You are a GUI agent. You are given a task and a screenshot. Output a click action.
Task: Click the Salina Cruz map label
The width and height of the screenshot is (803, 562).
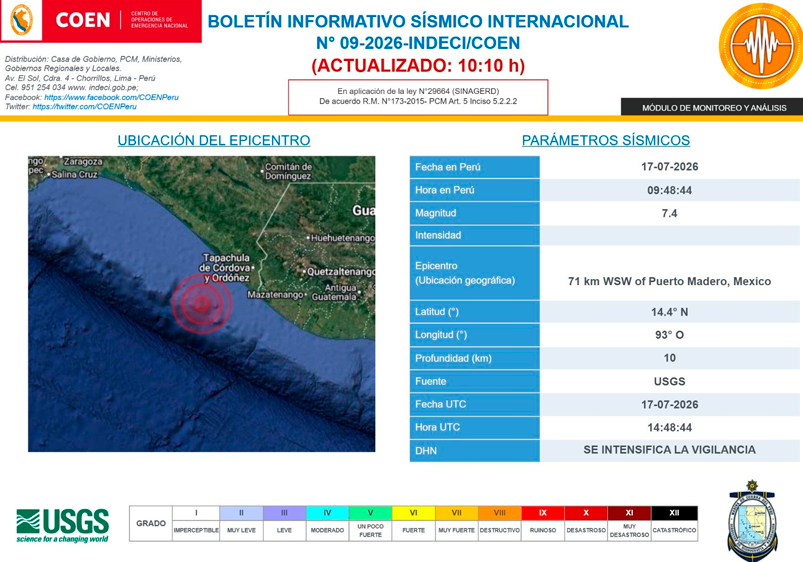74,174
